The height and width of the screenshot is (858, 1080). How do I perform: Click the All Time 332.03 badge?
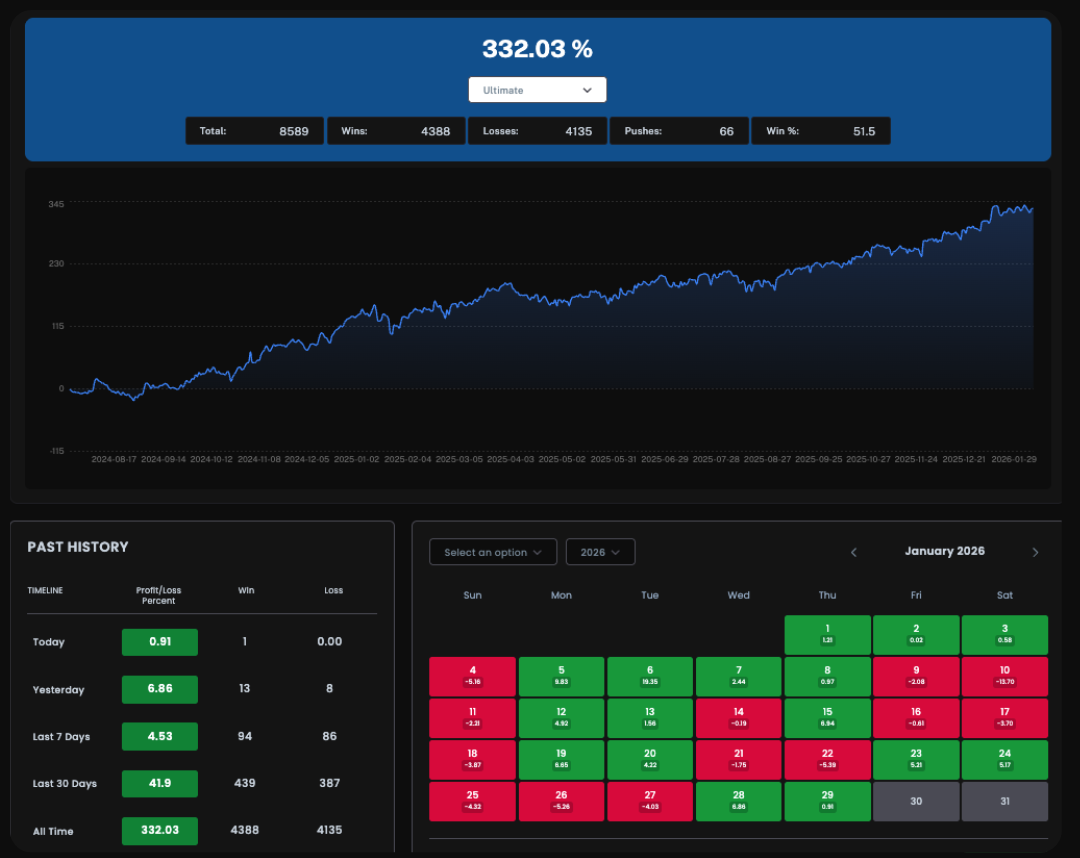click(x=159, y=831)
